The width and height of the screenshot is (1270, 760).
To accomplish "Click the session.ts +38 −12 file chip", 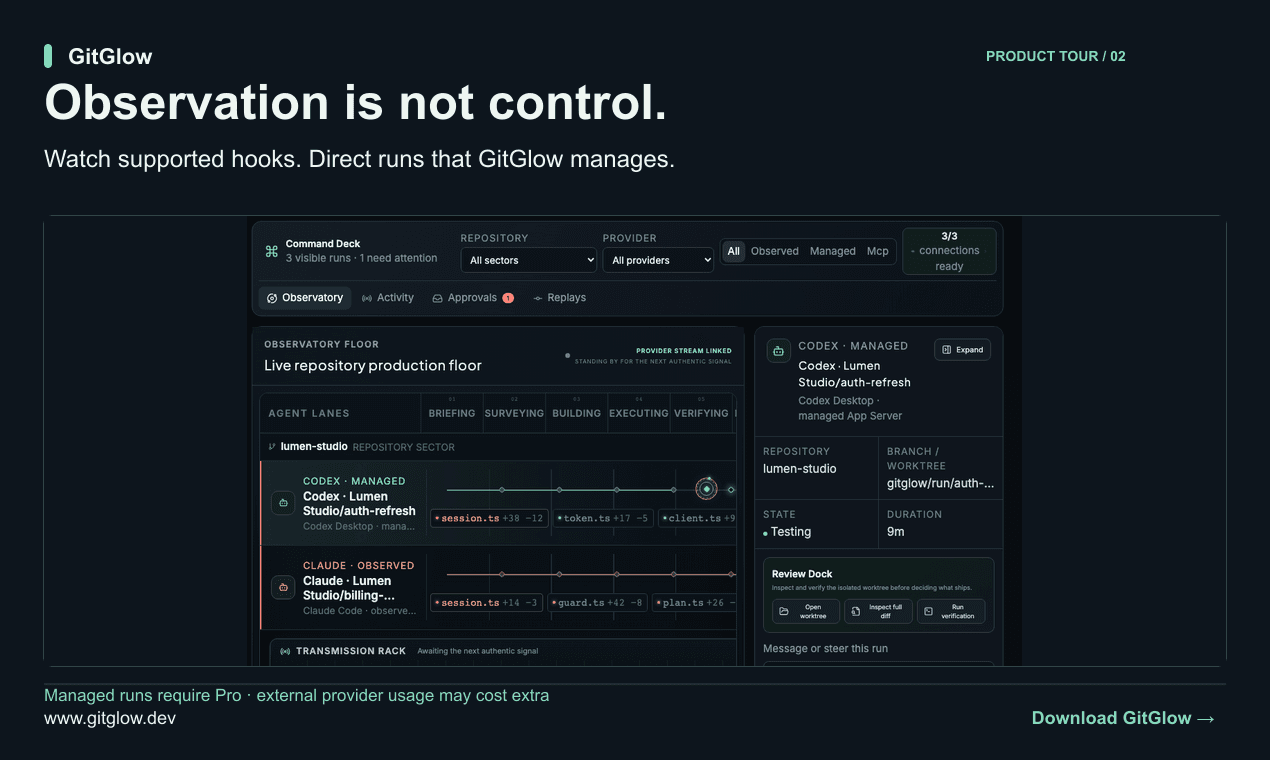I will [x=489, y=518].
